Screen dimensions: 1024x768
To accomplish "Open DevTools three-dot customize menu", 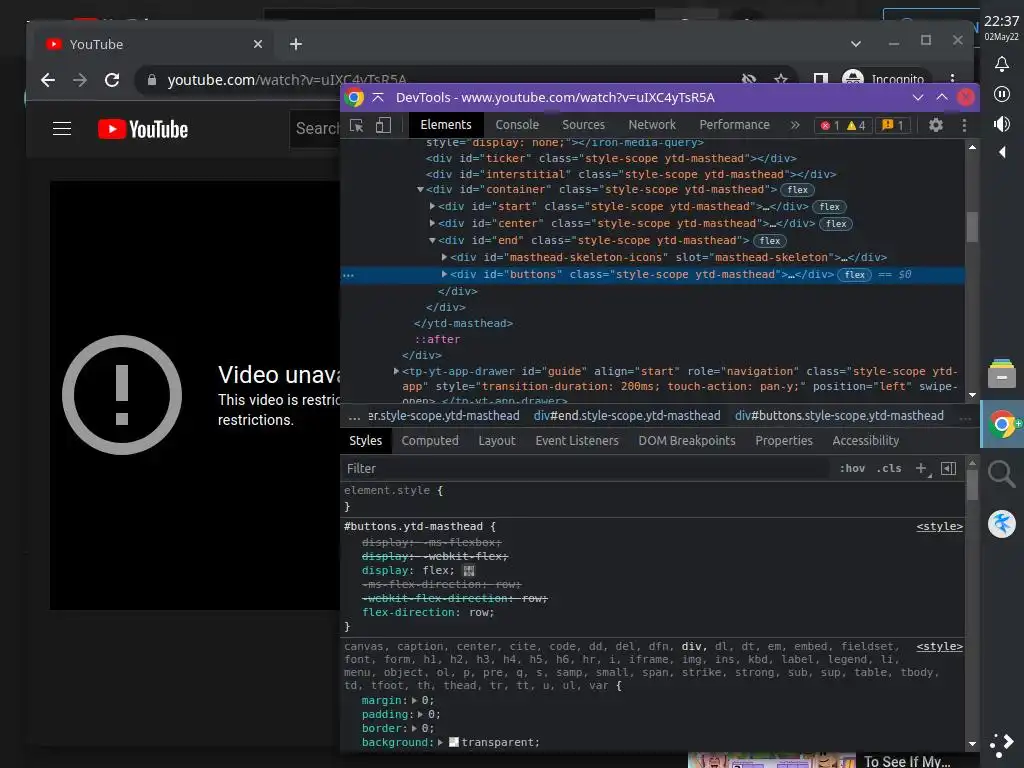I will (x=964, y=125).
